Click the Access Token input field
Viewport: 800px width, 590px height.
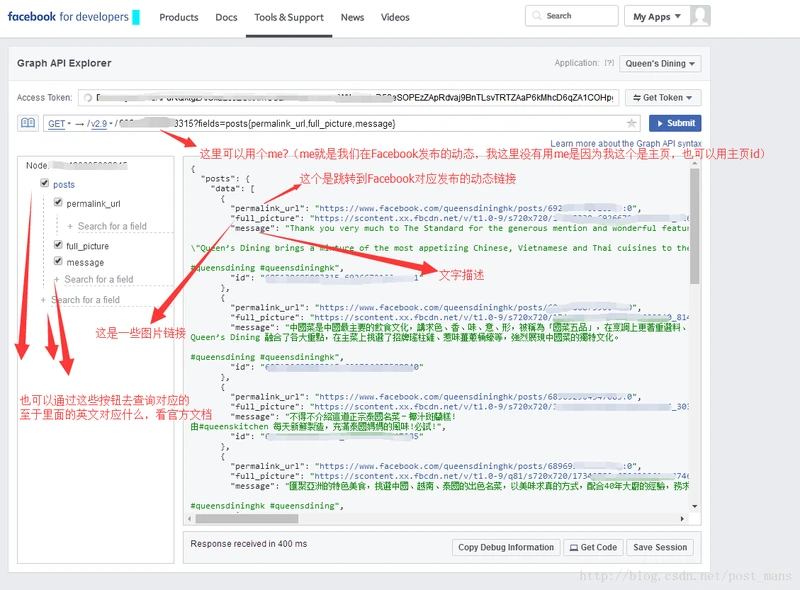coord(348,97)
